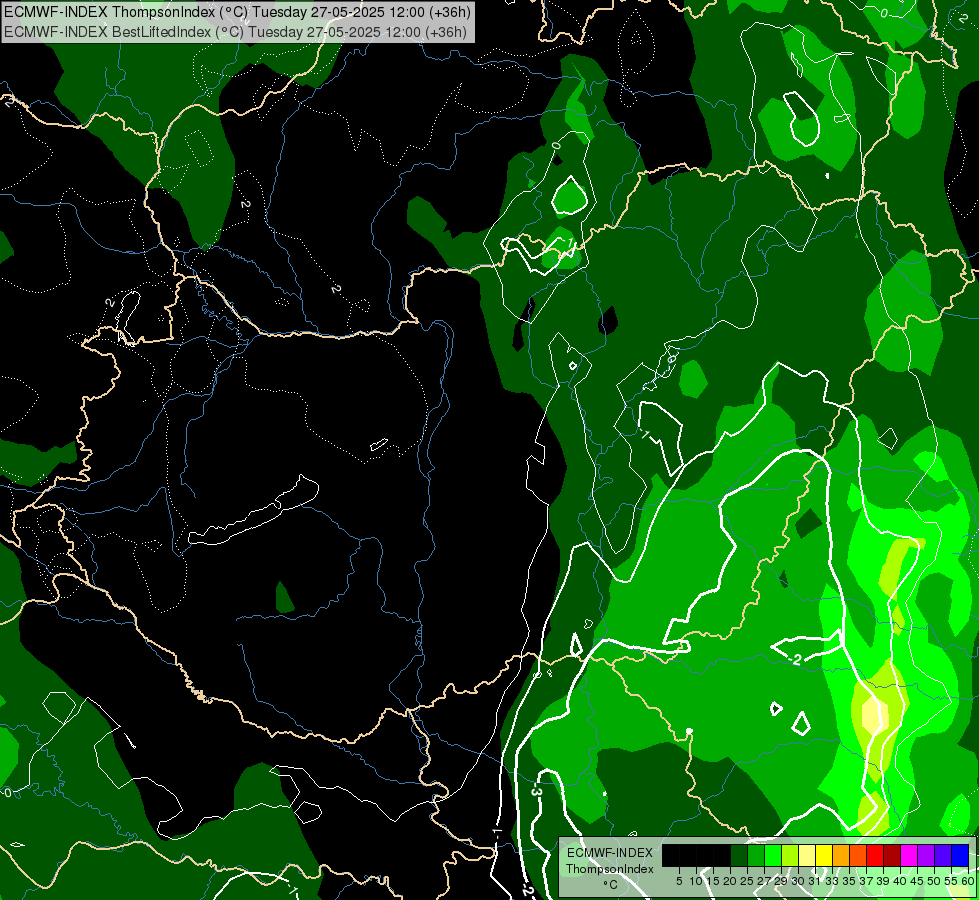Image resolution: width=979 pixels, height=900 pixels.
Task: Select the purple 45-50 legend swatch
Action: pyautogui.click(x=926, y=855)
